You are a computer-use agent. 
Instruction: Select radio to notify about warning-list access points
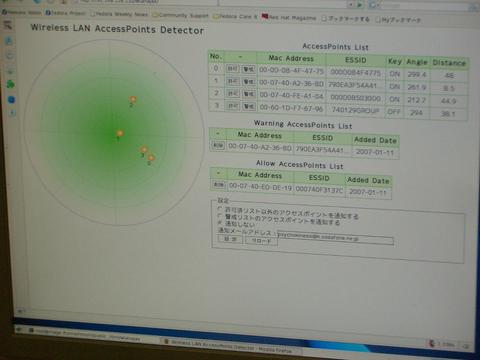(x=220, y=216)
